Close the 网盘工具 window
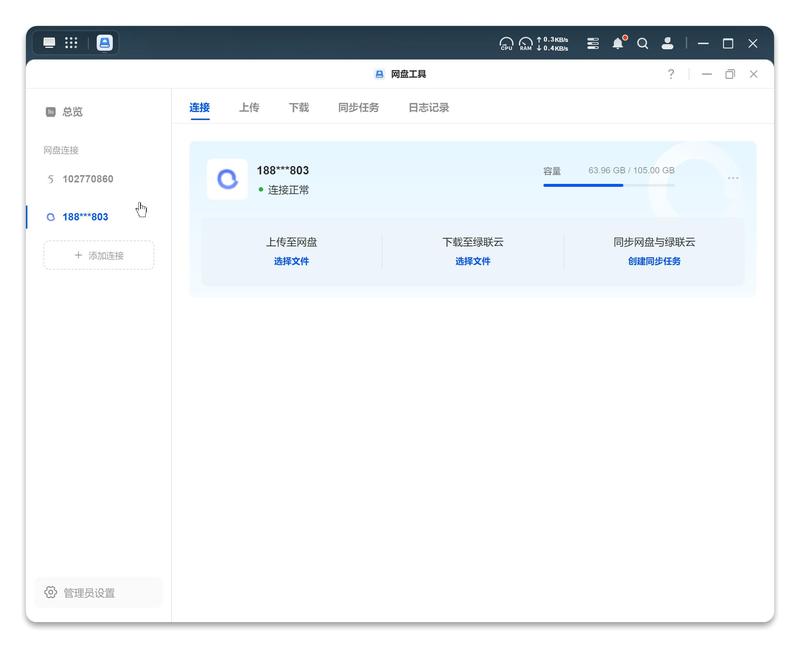This screenshot has width=800, height=648. [x=754, y=74]
